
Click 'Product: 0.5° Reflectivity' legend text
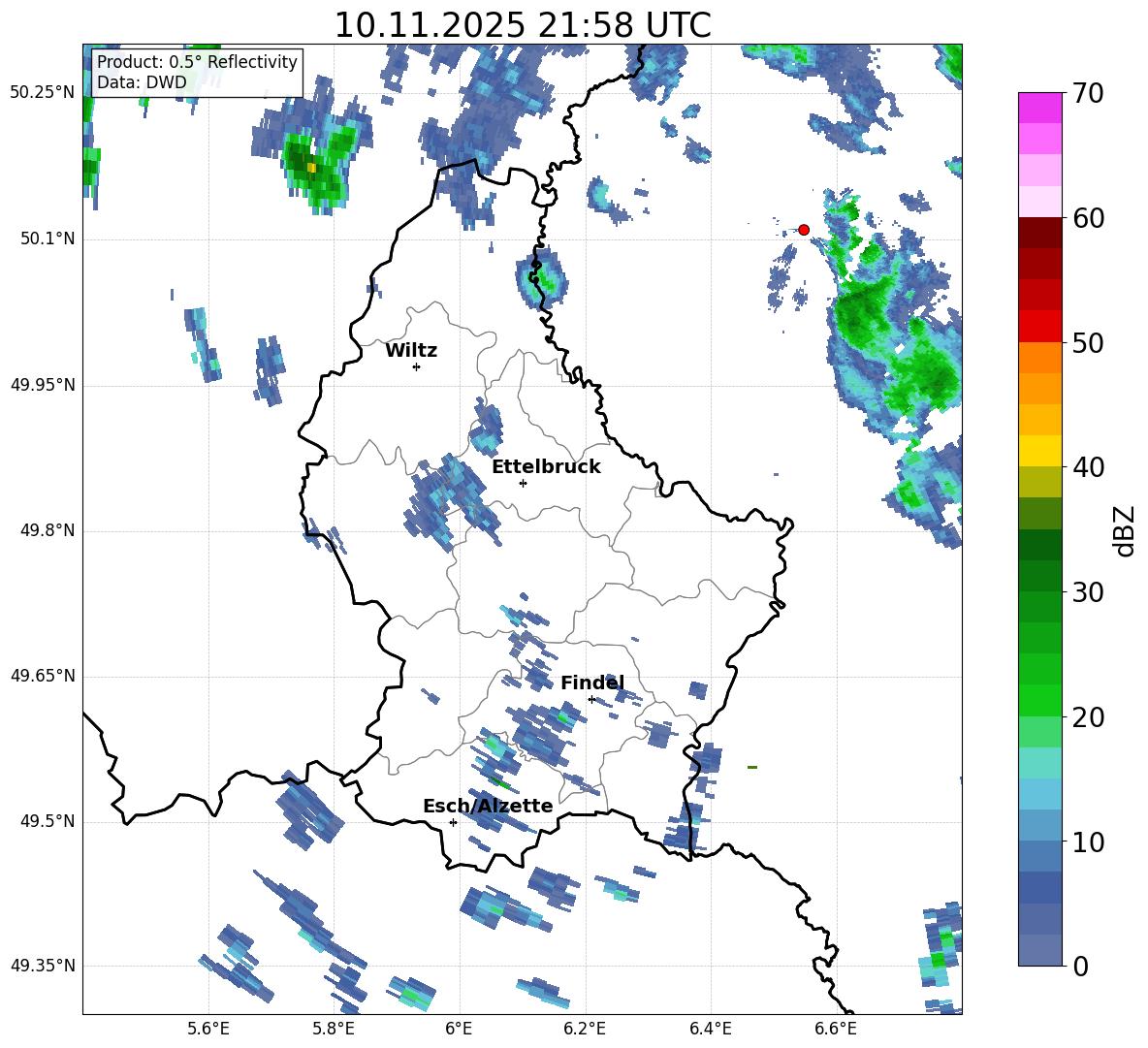point(197,61)
